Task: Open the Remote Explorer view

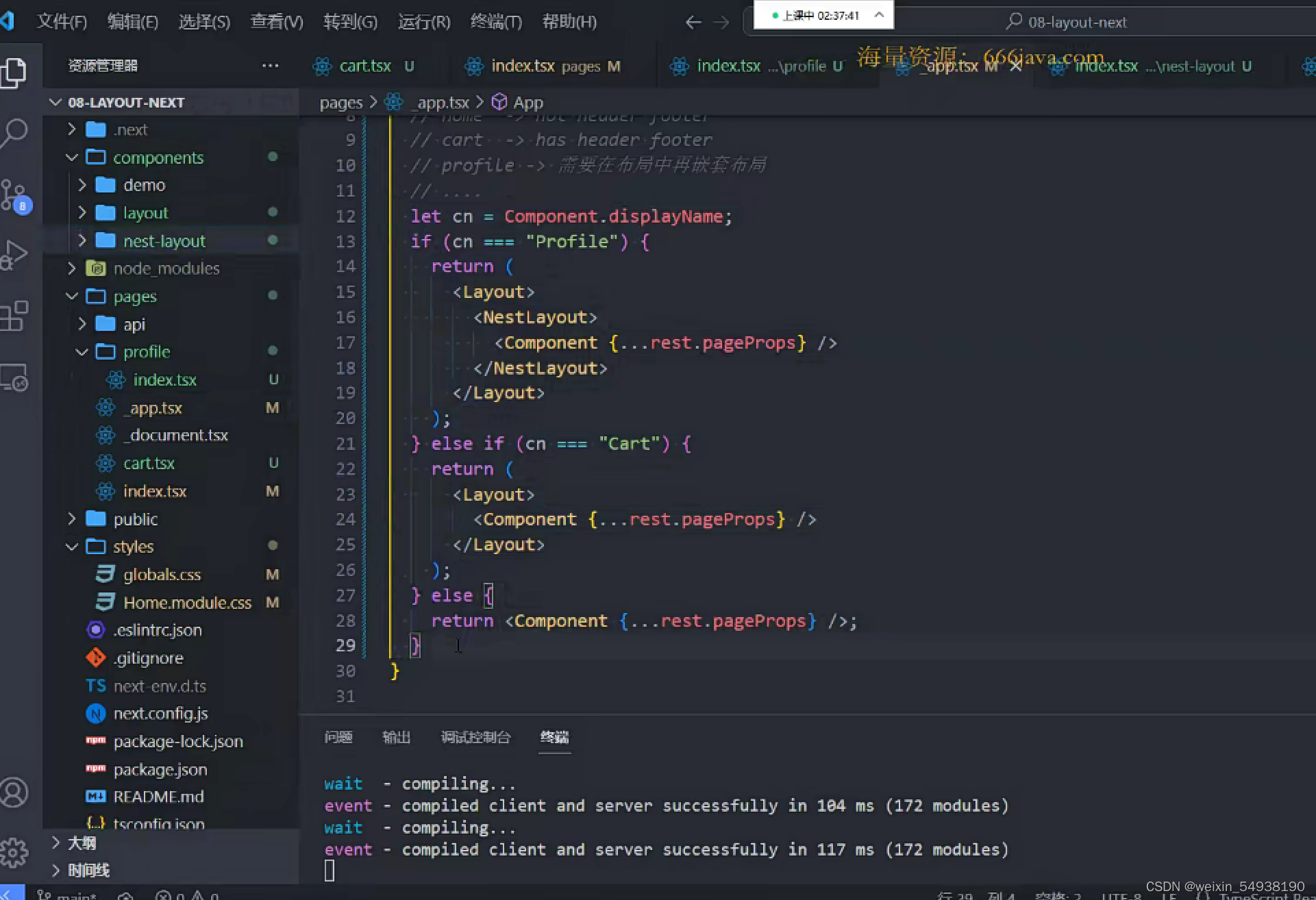Action: [x=14, y=377]
